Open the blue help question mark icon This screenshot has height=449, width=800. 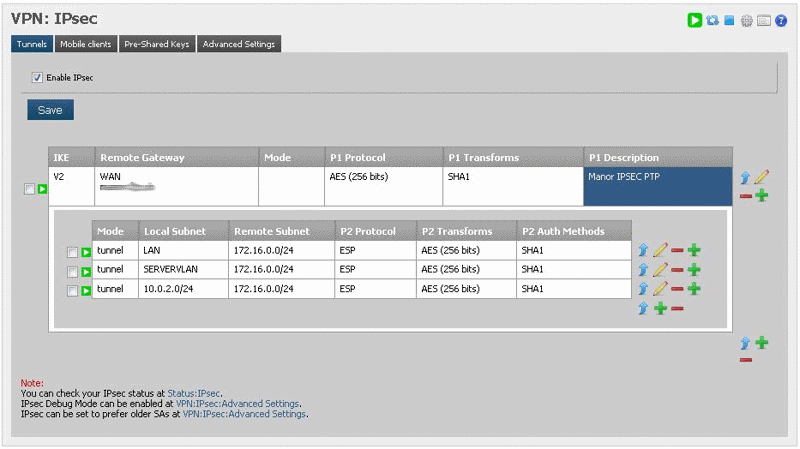[781, 20]
